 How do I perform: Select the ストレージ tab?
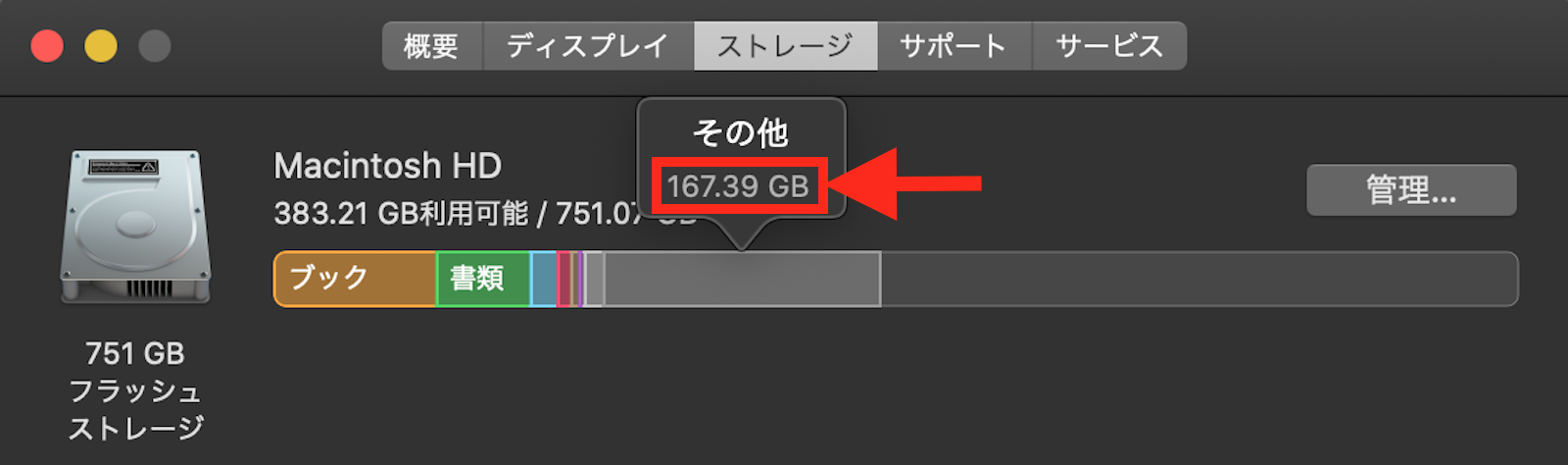coord(785,46)
